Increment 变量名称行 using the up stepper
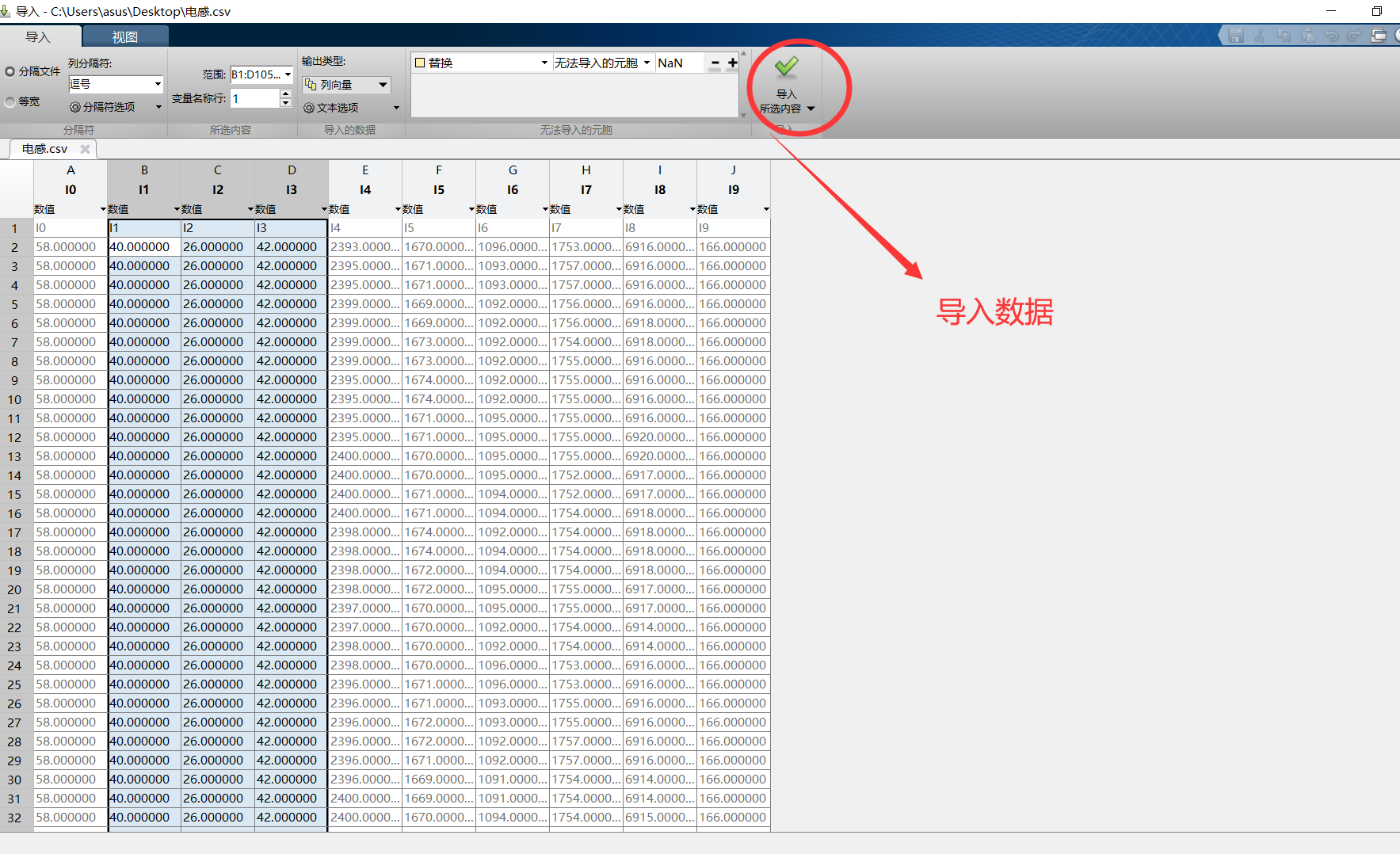Screen dimensions: 1400x854 (285, 94)
